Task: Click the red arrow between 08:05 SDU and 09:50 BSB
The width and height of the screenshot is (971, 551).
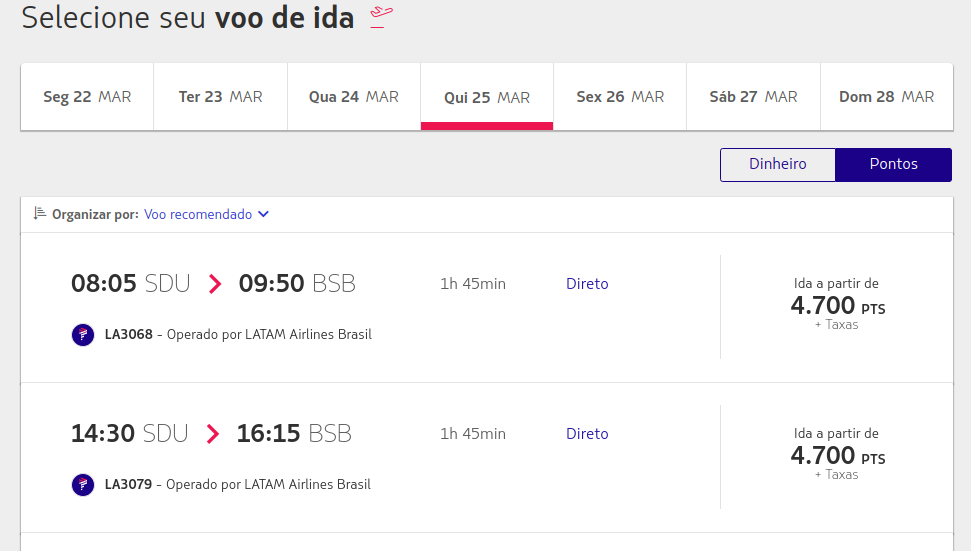Action: (x=215, y=284)
